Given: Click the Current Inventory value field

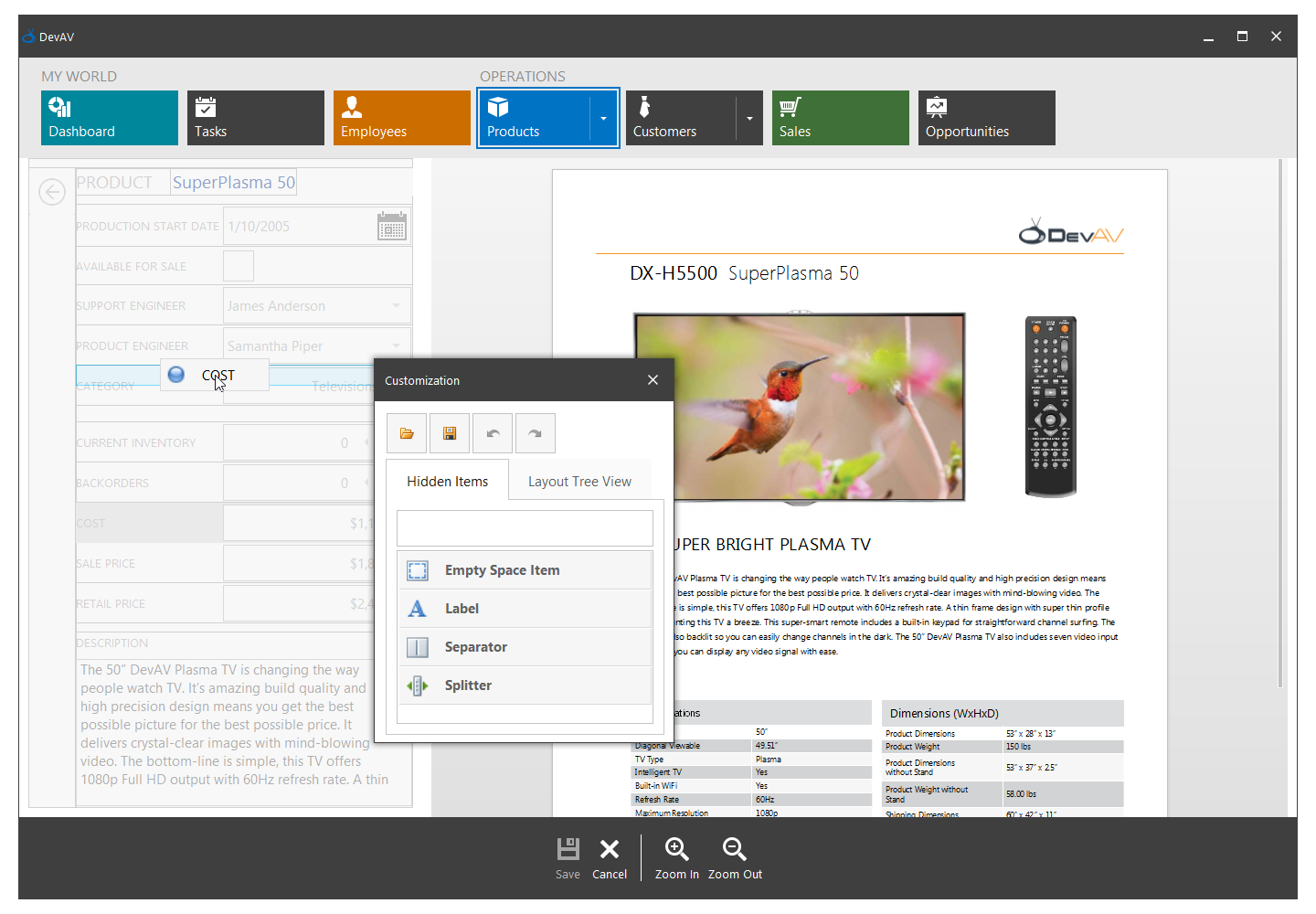Looking at the screenshot, I should (x=299, y=443).
